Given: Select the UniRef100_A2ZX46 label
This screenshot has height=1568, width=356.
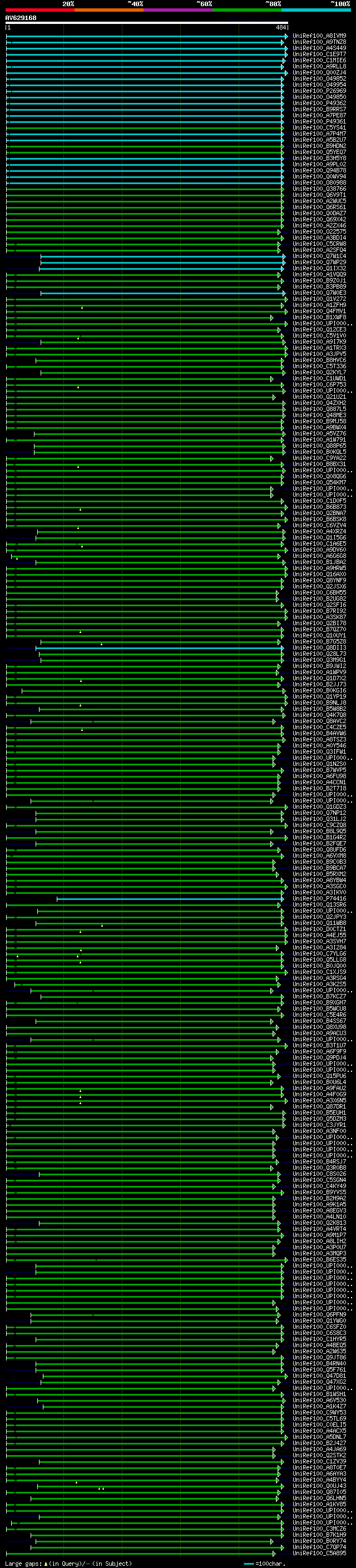Looking at the screenshot, I should pos(319,225).
